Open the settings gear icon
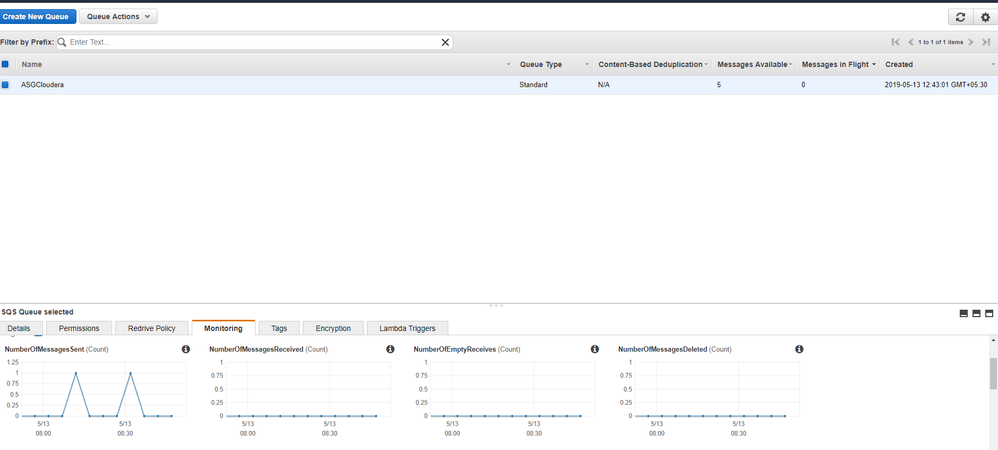 pyautogui.click(x=984, y=17)
